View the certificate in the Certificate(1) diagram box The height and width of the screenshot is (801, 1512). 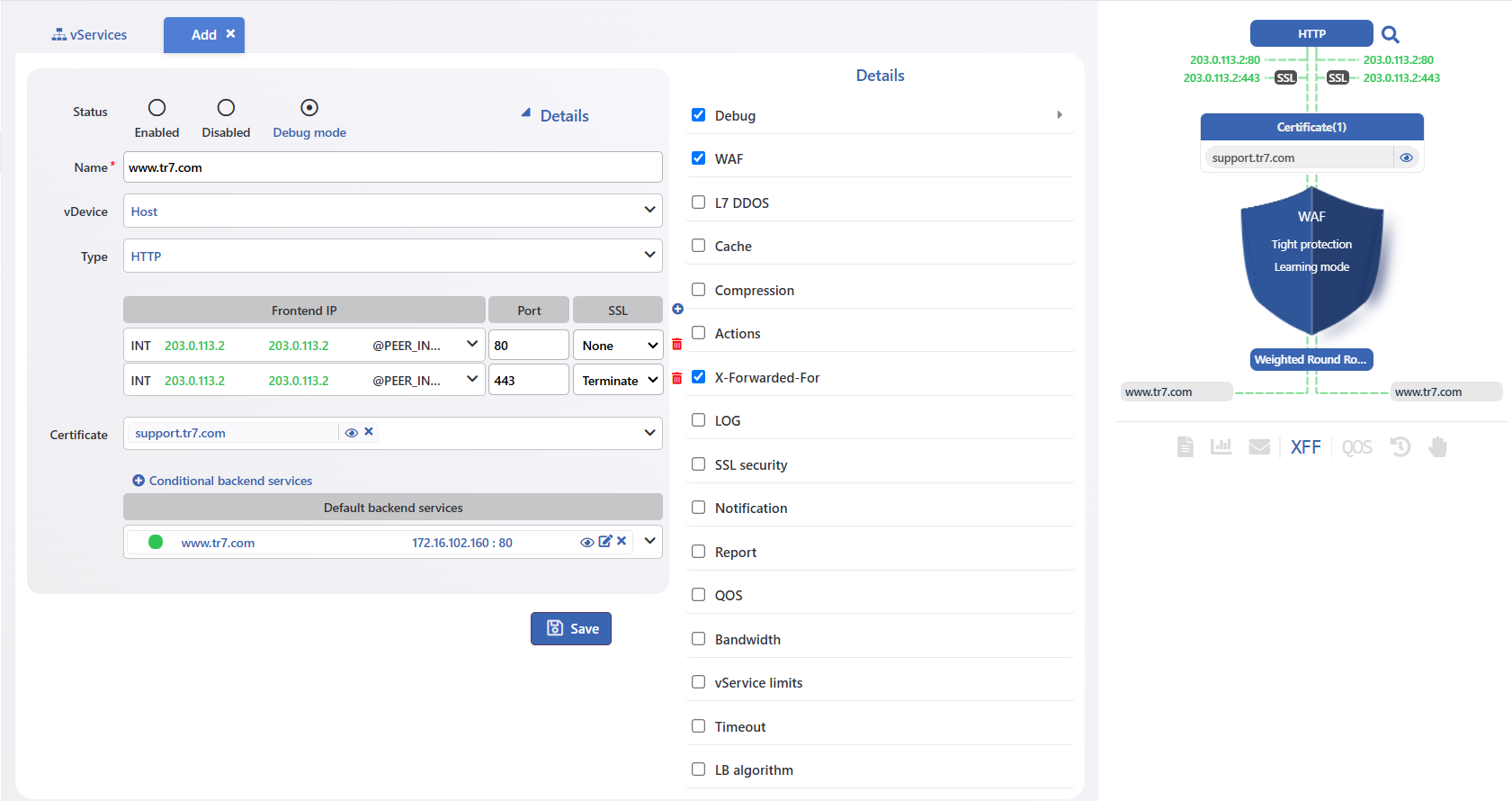click(x=1406, y=157)
